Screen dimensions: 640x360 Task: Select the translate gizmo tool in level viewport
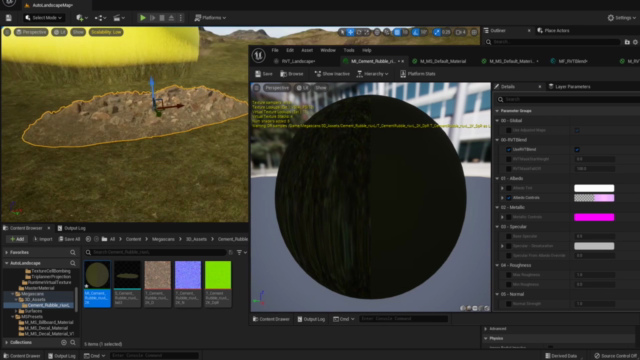(x=350, y=32)
